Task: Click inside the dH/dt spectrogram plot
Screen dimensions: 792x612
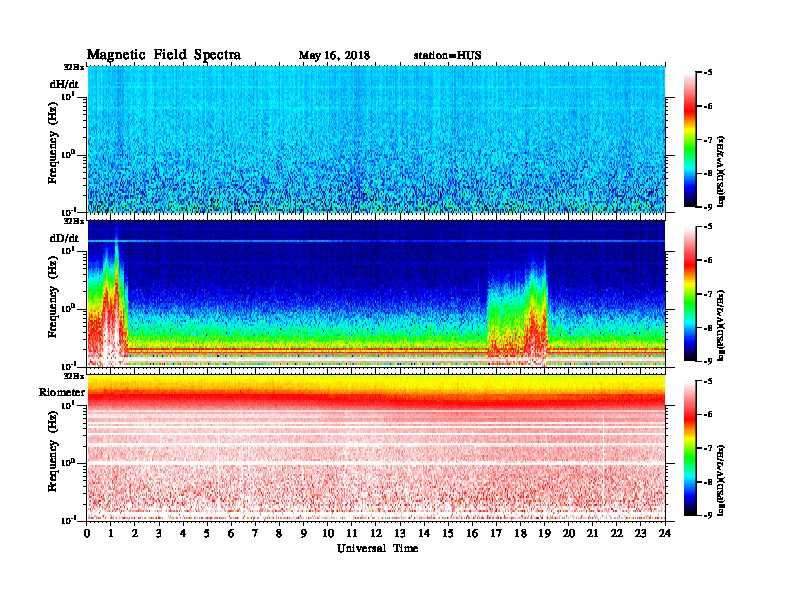Action: (x=376, y=139)
